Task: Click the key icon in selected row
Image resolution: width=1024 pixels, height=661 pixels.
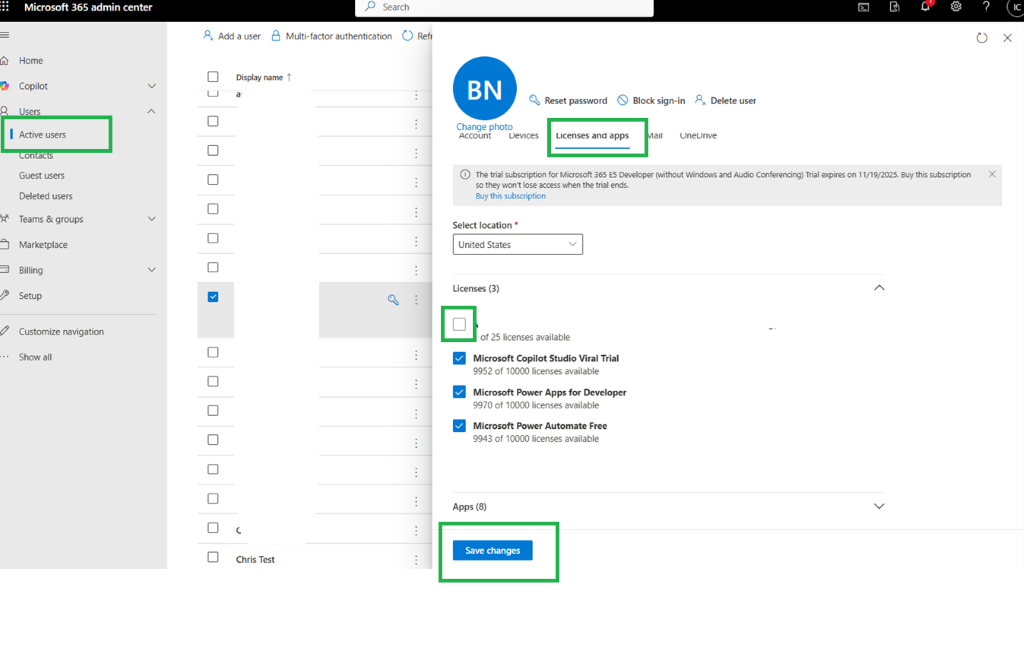Action: pos(393,300)
